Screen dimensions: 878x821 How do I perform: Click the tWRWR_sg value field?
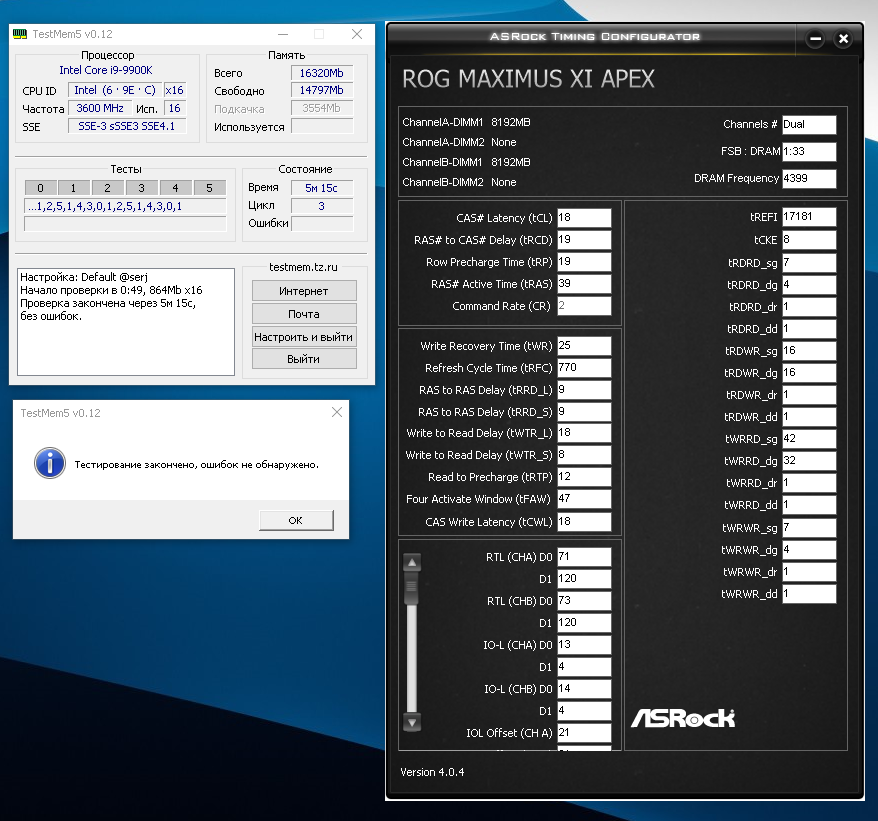click(x=809, y=528)
